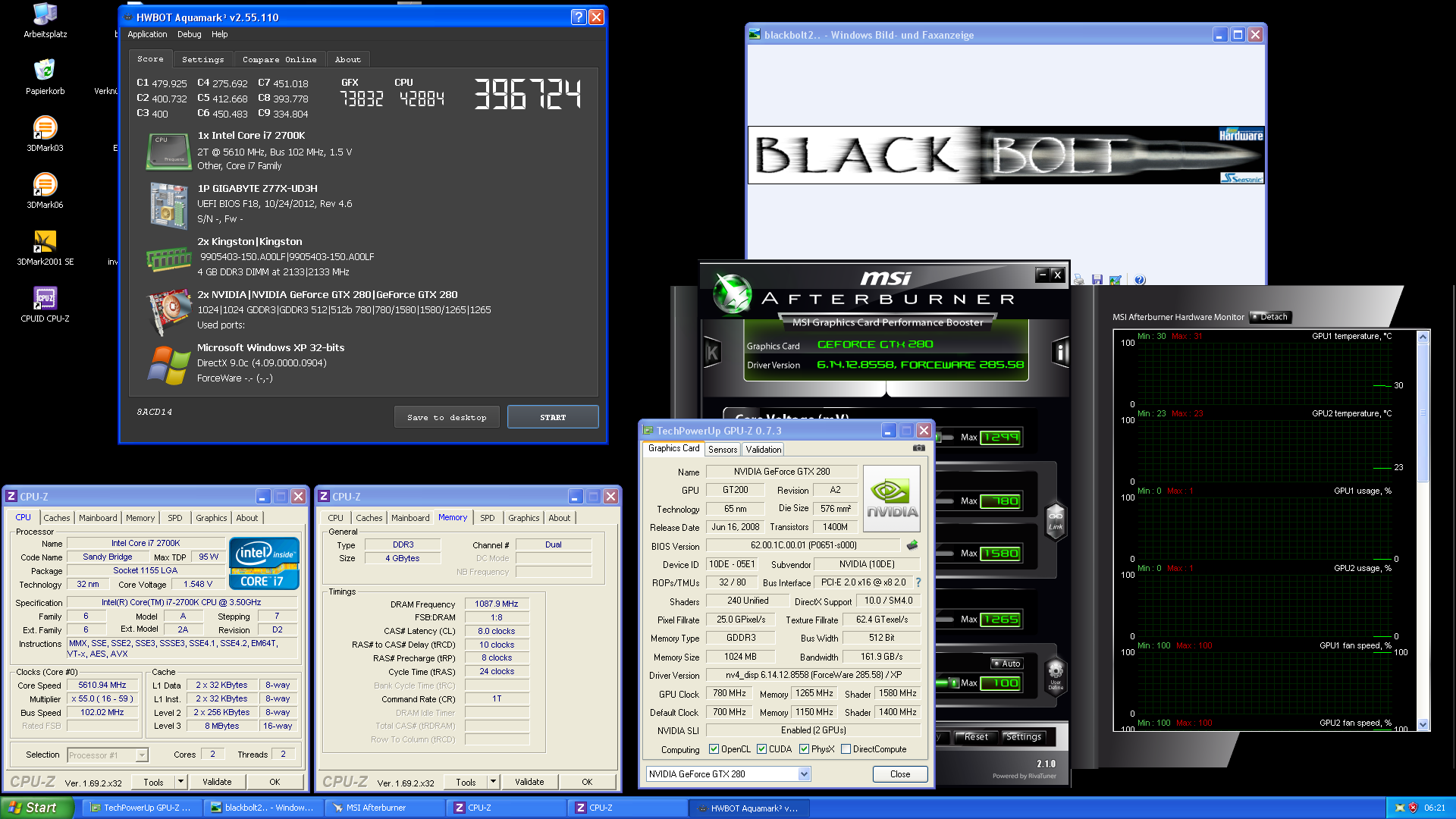
Task: Click the print icon in Bild- und Faxanzeige
Action: click(x=1079, y=280)
